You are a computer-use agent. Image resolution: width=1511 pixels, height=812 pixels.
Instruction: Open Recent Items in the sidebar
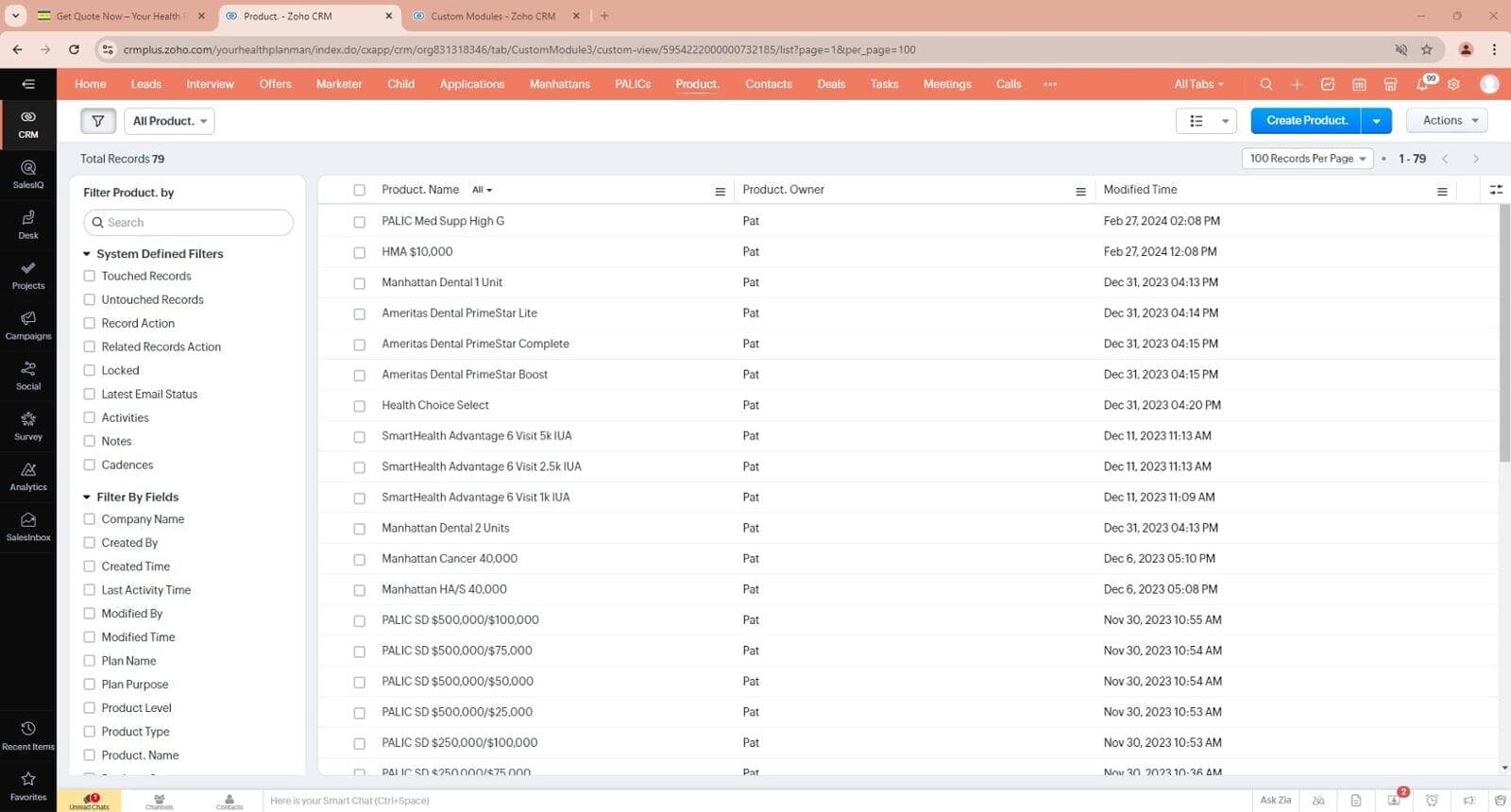coord(28,736)
